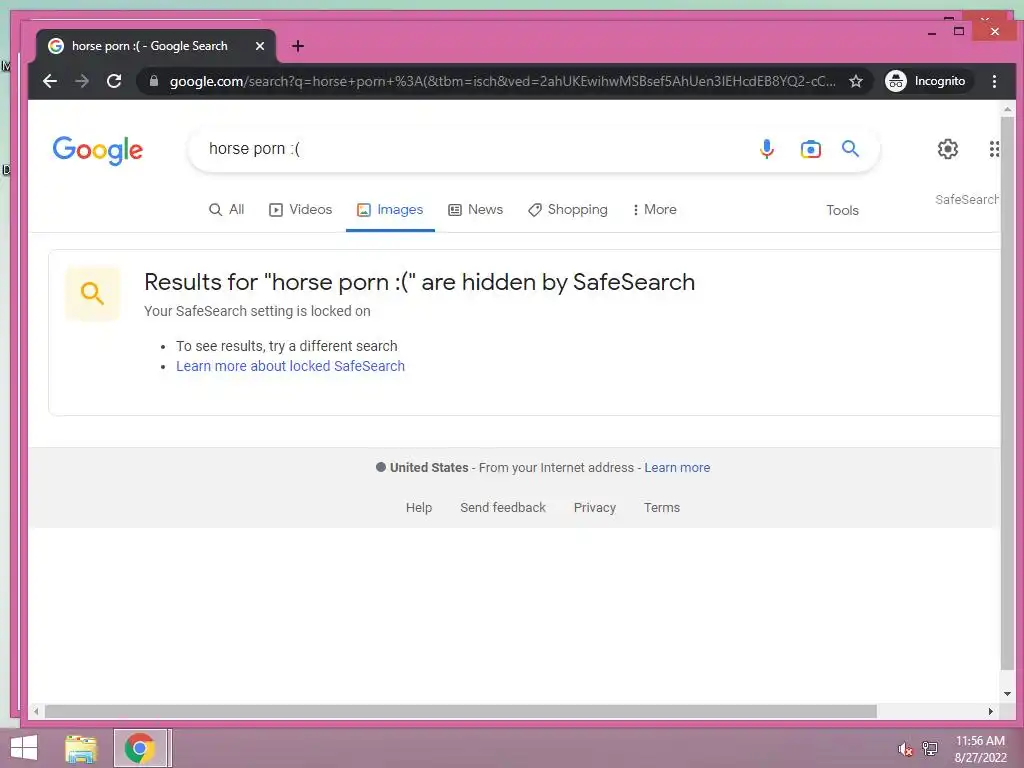
Task: Open the Help footer link
Action: (419, 507)
